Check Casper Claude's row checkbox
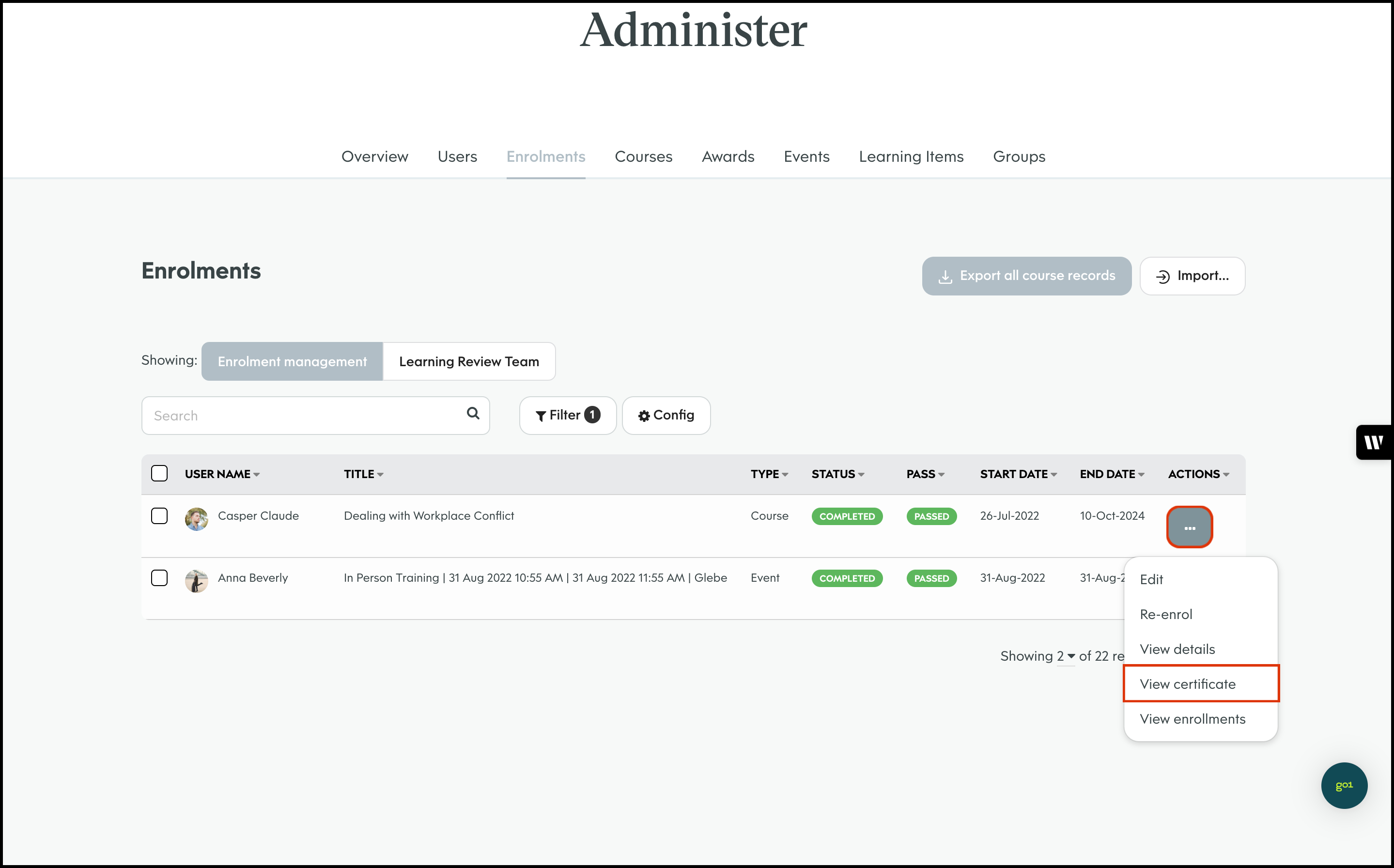 pyautogui.click(x=159, y=515)
